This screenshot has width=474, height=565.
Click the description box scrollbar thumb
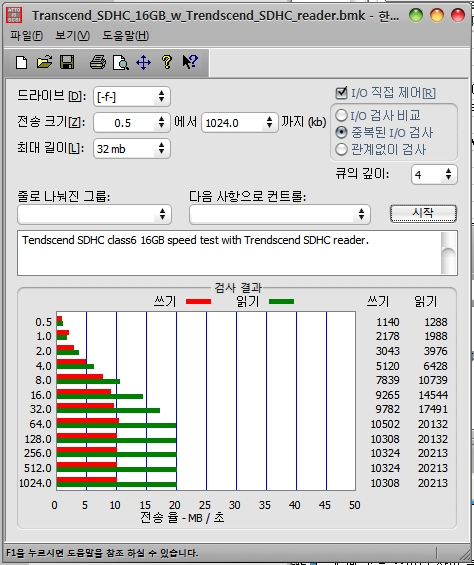coord(448,260)
